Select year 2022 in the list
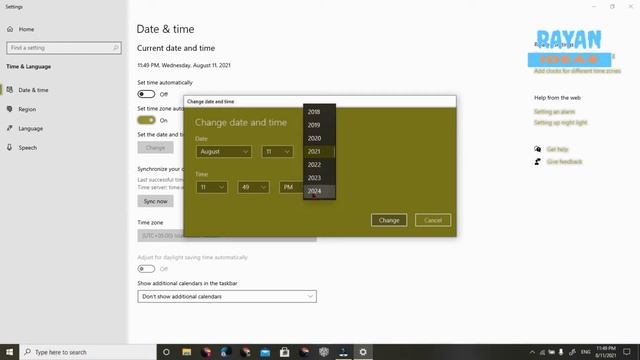 tap(319, 164)
